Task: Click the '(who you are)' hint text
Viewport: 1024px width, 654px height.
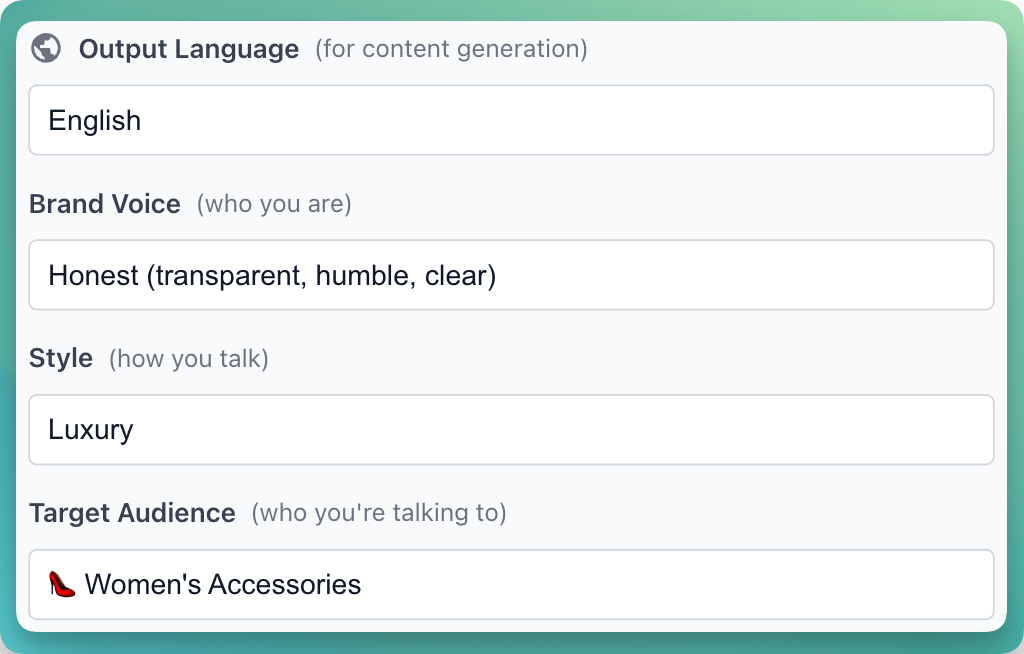Action: pos(274,204)
